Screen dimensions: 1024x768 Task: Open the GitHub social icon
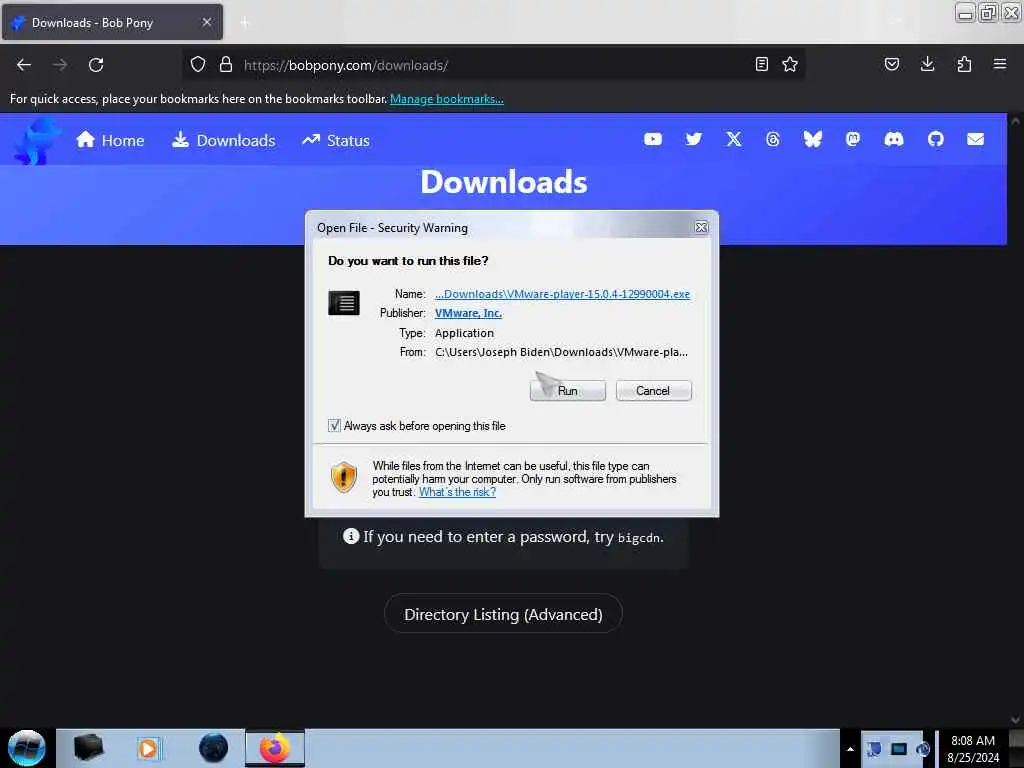pyautogui.click(x=936, y=140)
